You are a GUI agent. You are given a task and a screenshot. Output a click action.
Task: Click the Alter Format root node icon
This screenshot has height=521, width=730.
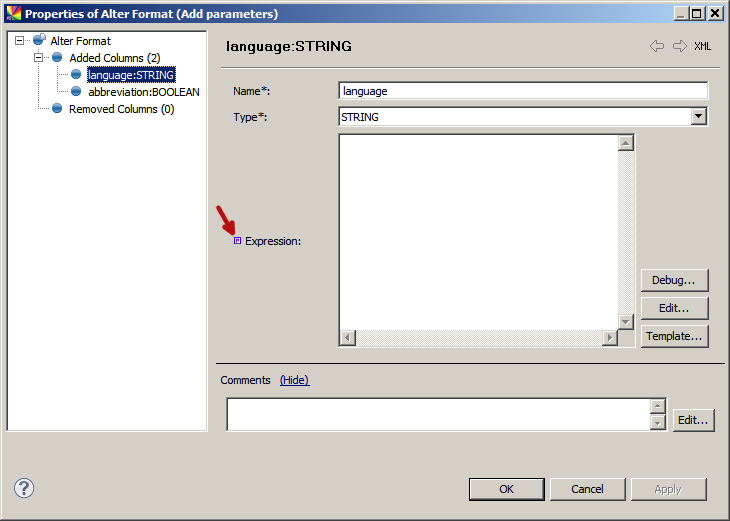[39, 41]
